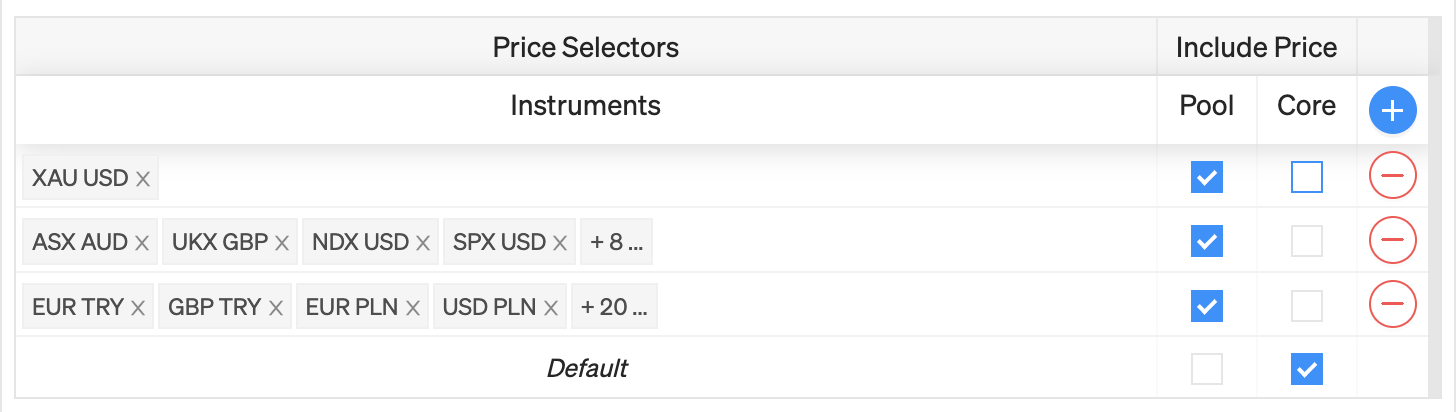Remove EUR PLN instrument tag

click(413, 307)
